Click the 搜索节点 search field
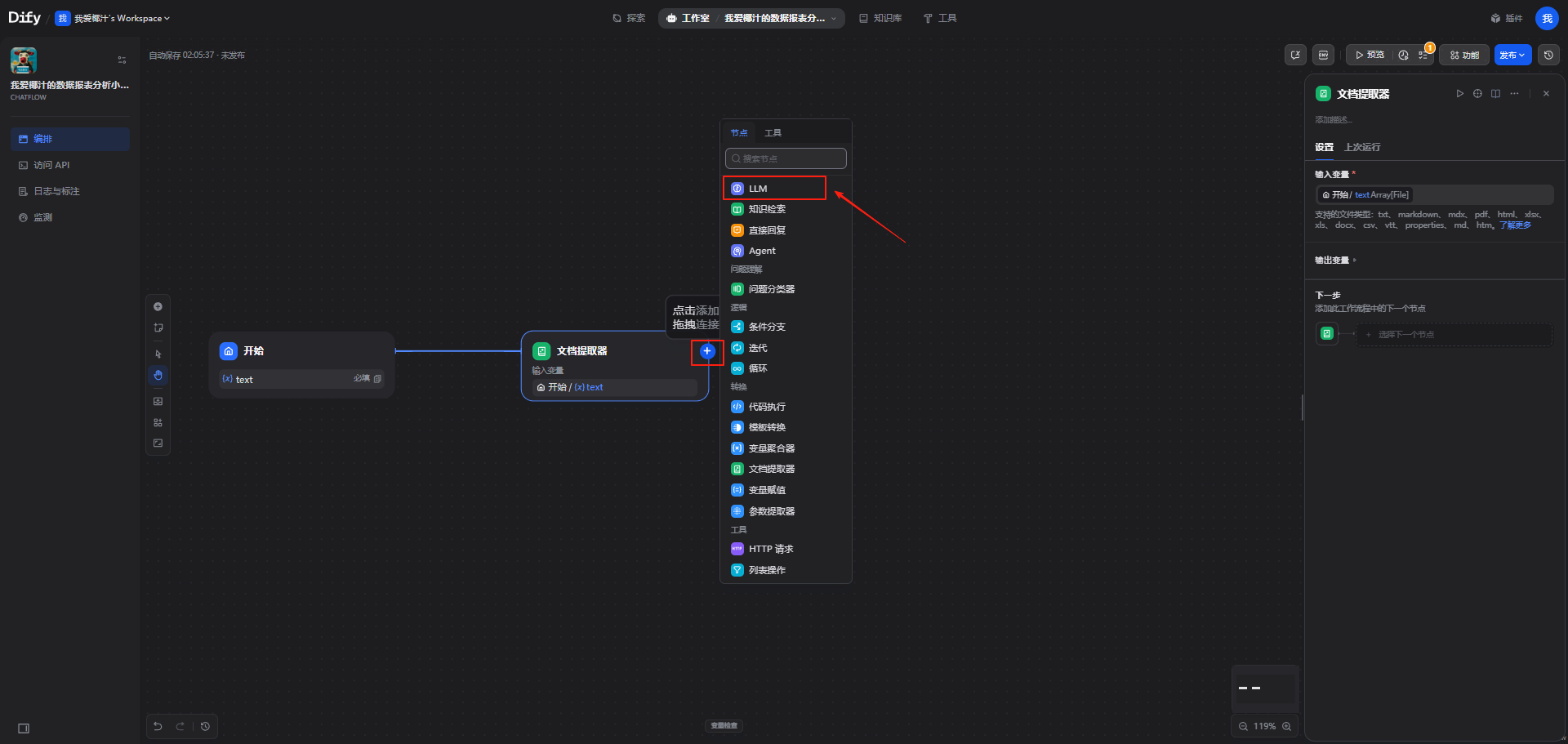1568x744 pixels. [x=786, y=158]
